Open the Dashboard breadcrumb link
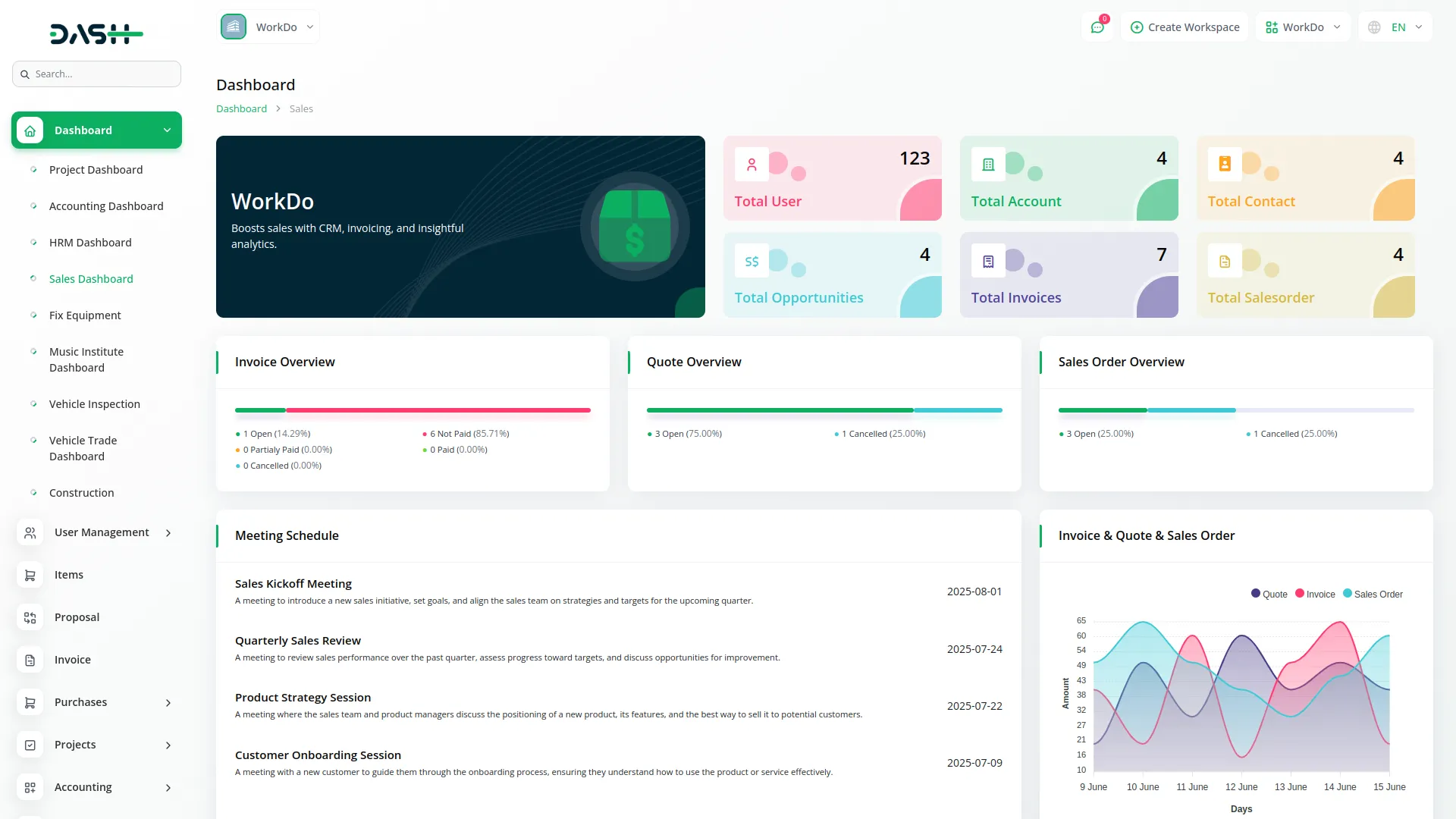The height and width of the screenshot is (819, 1456). click(x=241, y=108)
